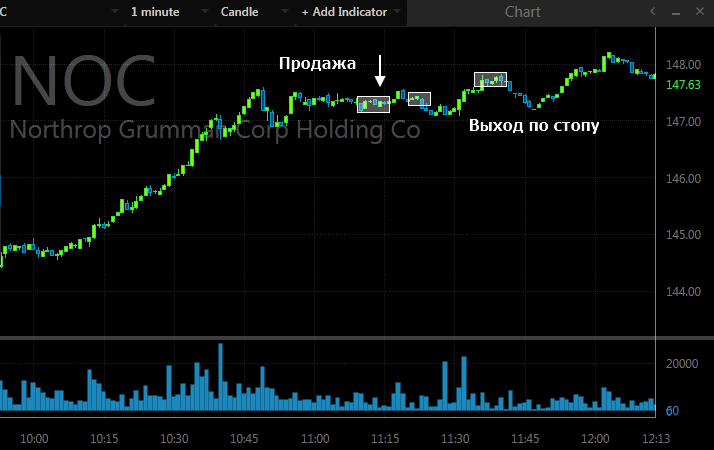714x450 pixels.
Task: Minimize the Chart window
Action: tap(676, 13)
